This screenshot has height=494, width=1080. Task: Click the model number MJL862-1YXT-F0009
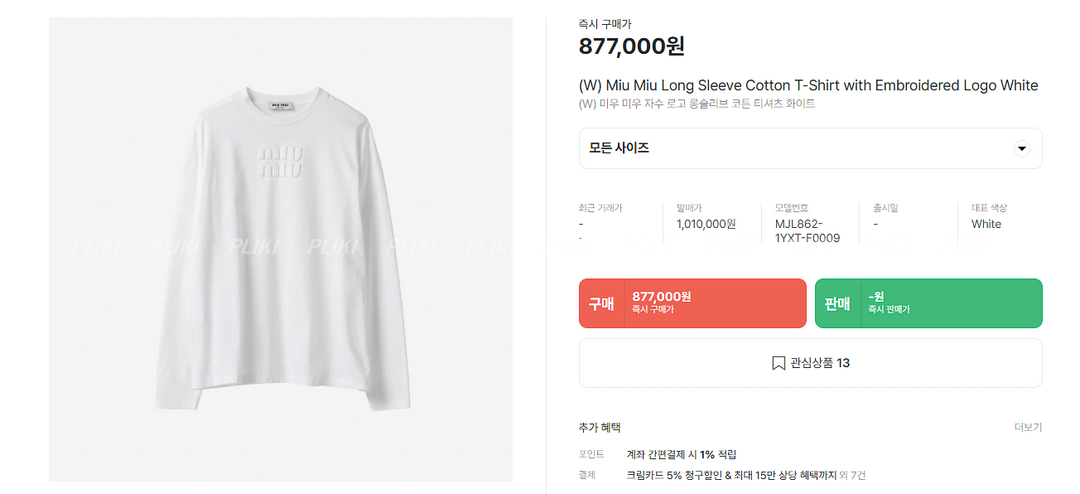point(806,231)
